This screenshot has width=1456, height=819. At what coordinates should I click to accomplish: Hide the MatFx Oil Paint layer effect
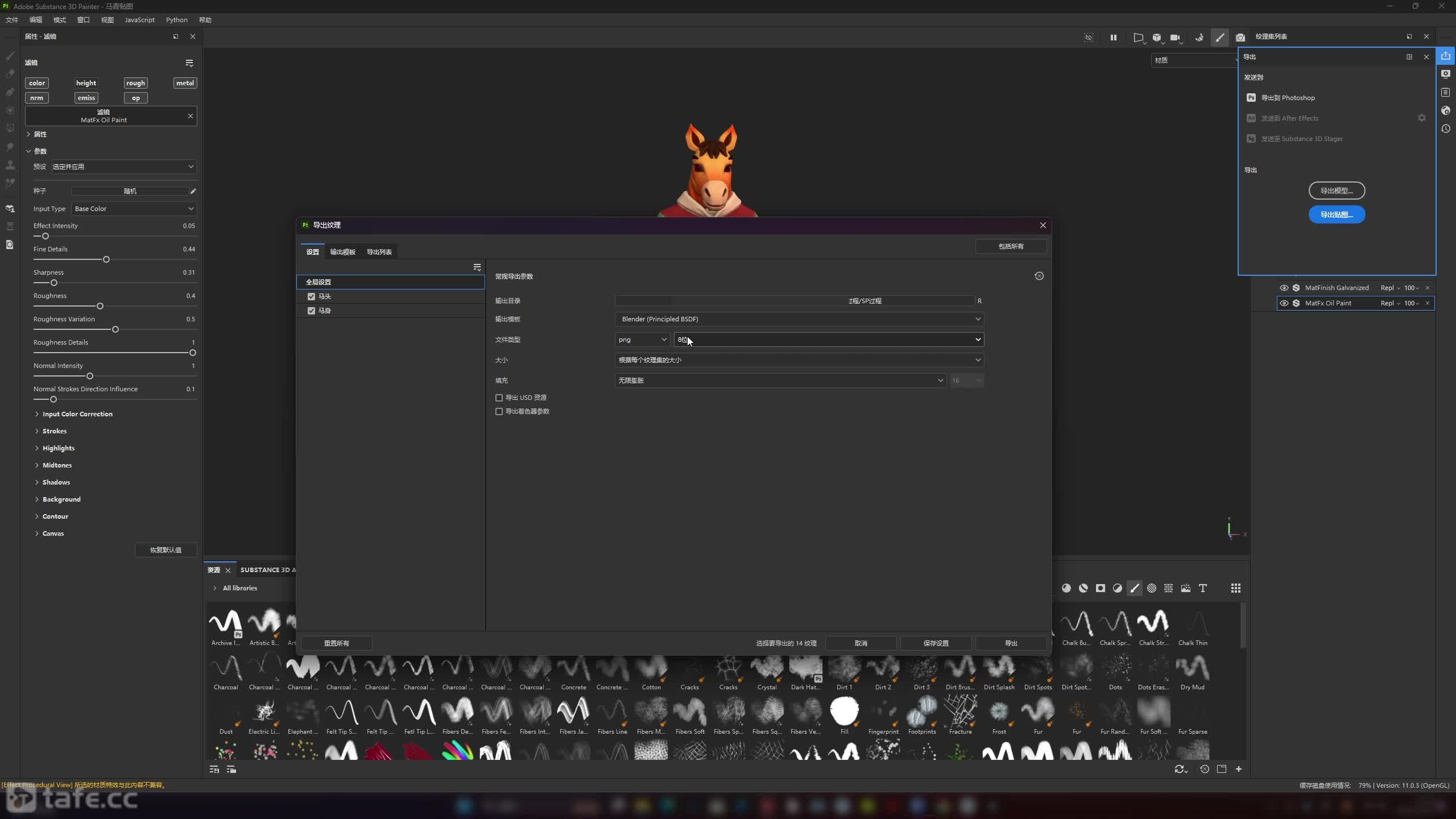point(1284,303)
